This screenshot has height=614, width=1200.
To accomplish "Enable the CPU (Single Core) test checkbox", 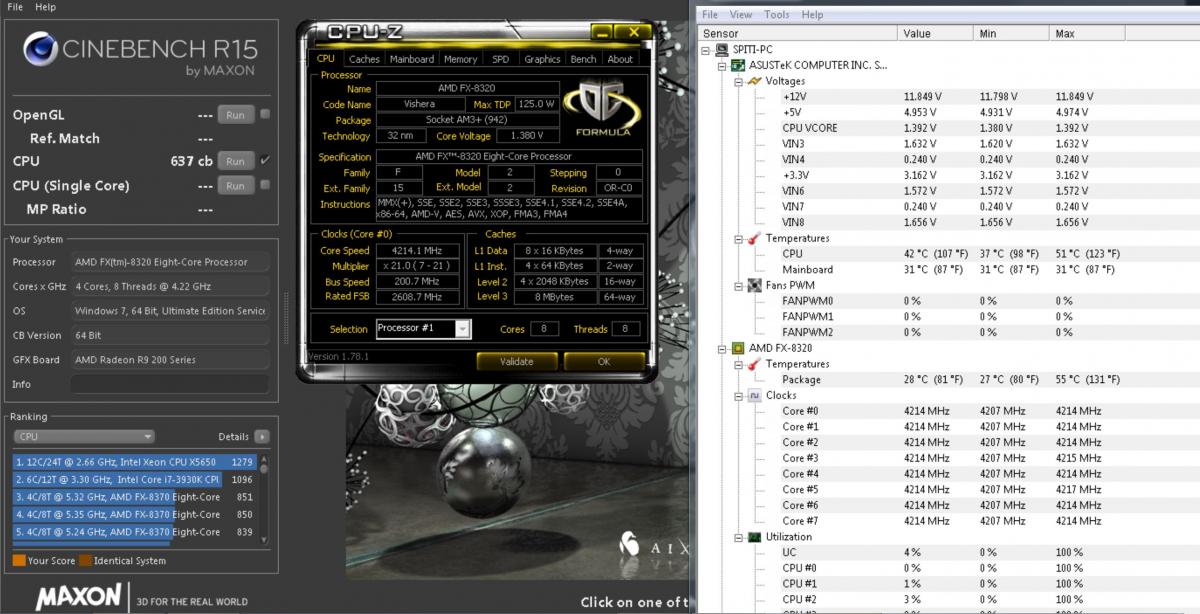I will click(265, 185).
